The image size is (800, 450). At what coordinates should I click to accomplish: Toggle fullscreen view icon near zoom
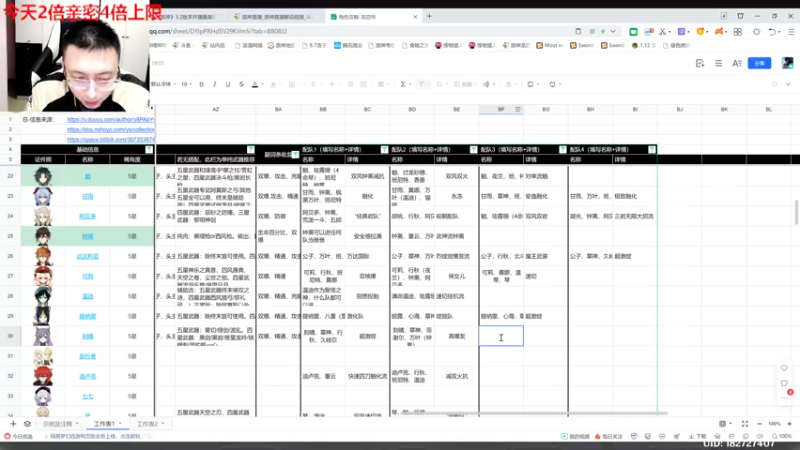click(x=745, y=424)
